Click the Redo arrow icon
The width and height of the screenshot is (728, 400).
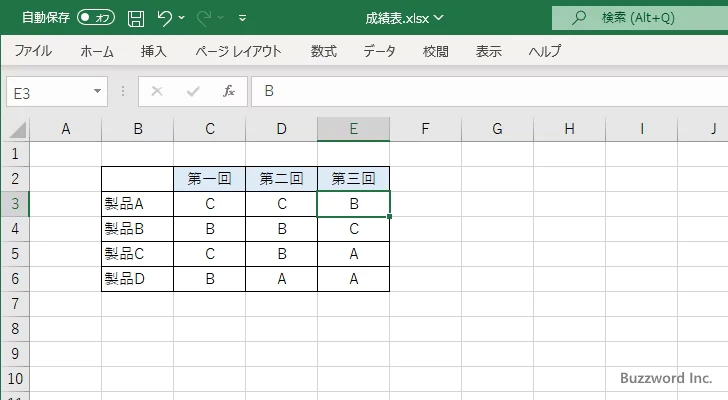(204, 18)
